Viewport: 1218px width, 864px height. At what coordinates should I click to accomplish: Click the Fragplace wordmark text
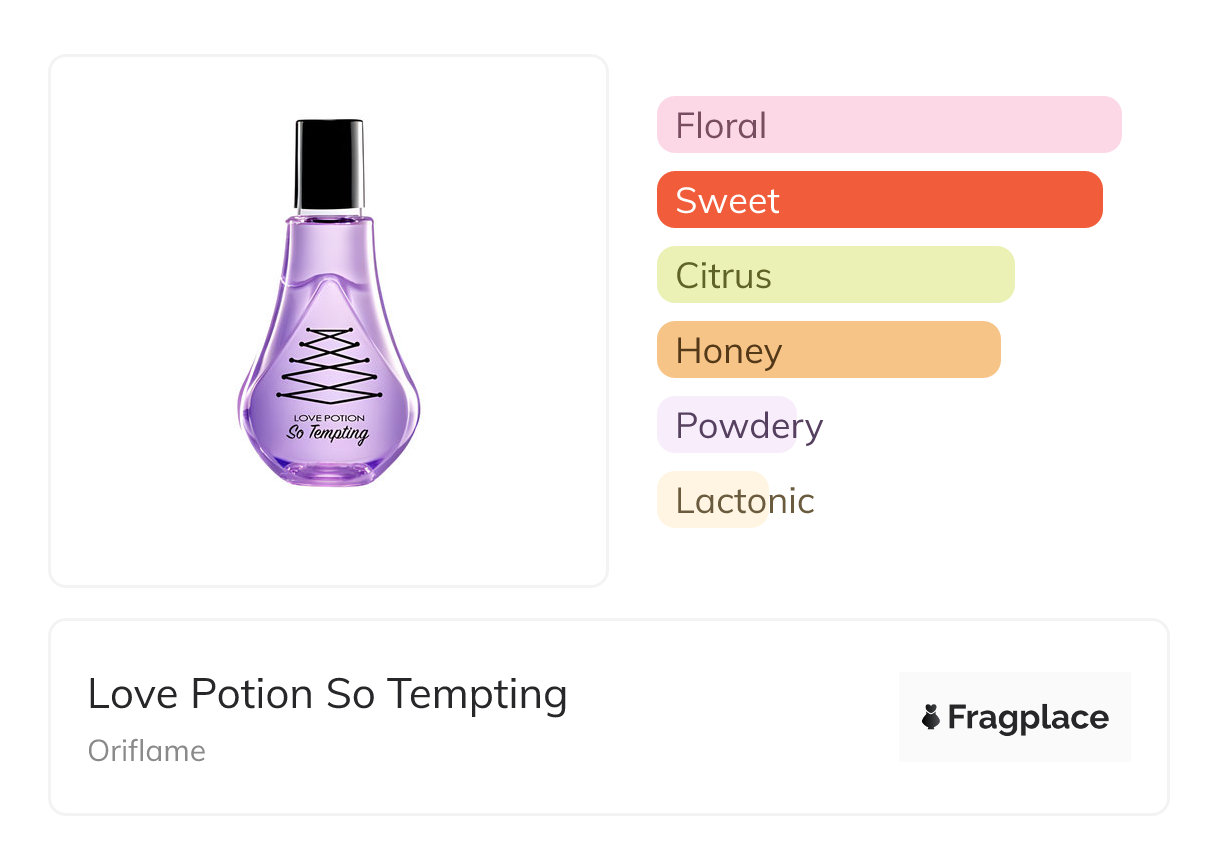(x=1028, y=718)
